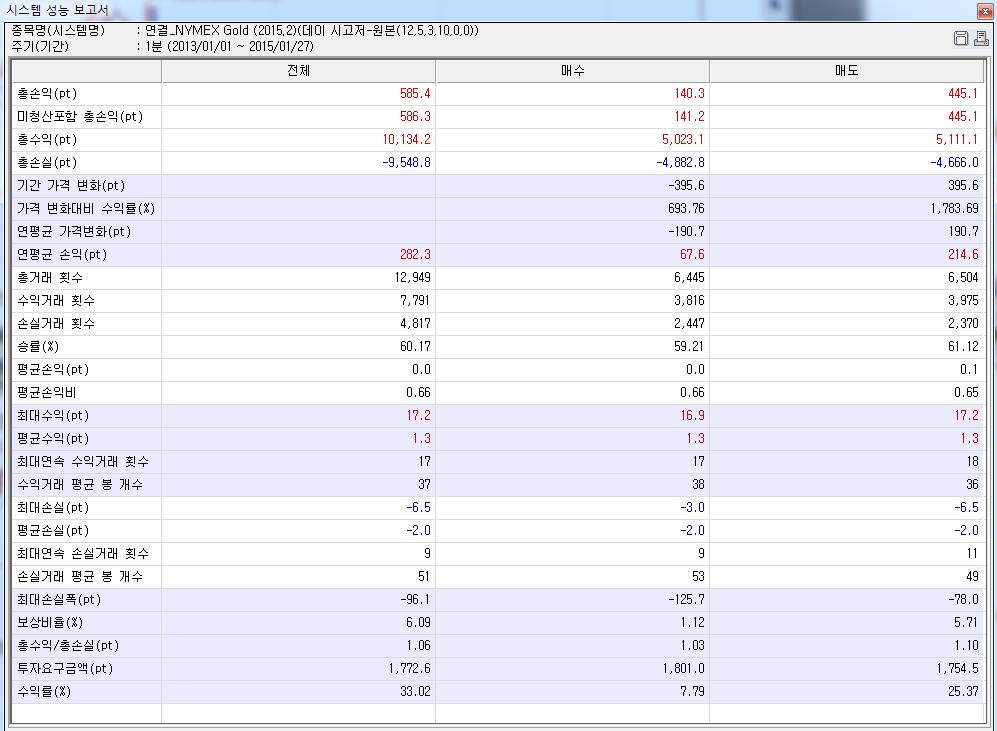Select the 기간 가격 변화(pt) row label
The height and width of the screenshot is (731, 997).
click(71, 186)
